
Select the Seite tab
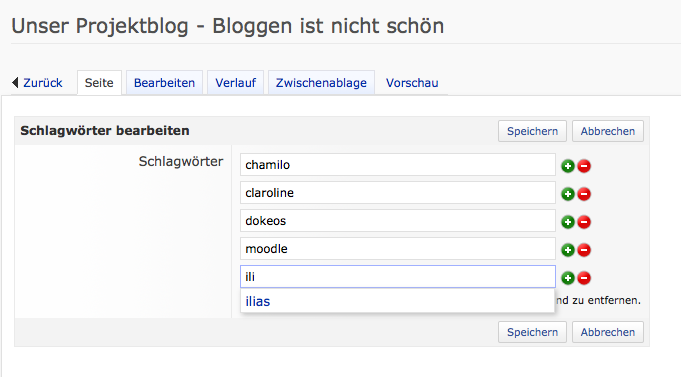(x=99, y=83)
